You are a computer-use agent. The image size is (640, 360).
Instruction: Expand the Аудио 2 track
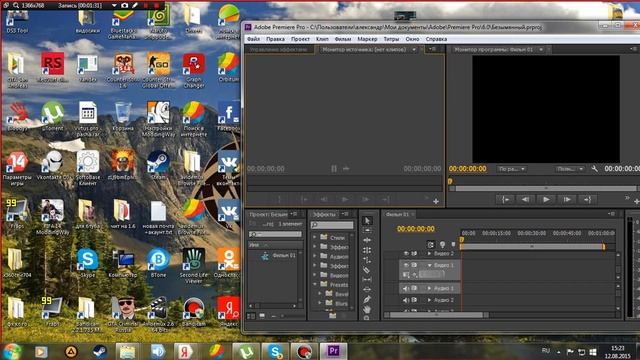click(429, 300)
